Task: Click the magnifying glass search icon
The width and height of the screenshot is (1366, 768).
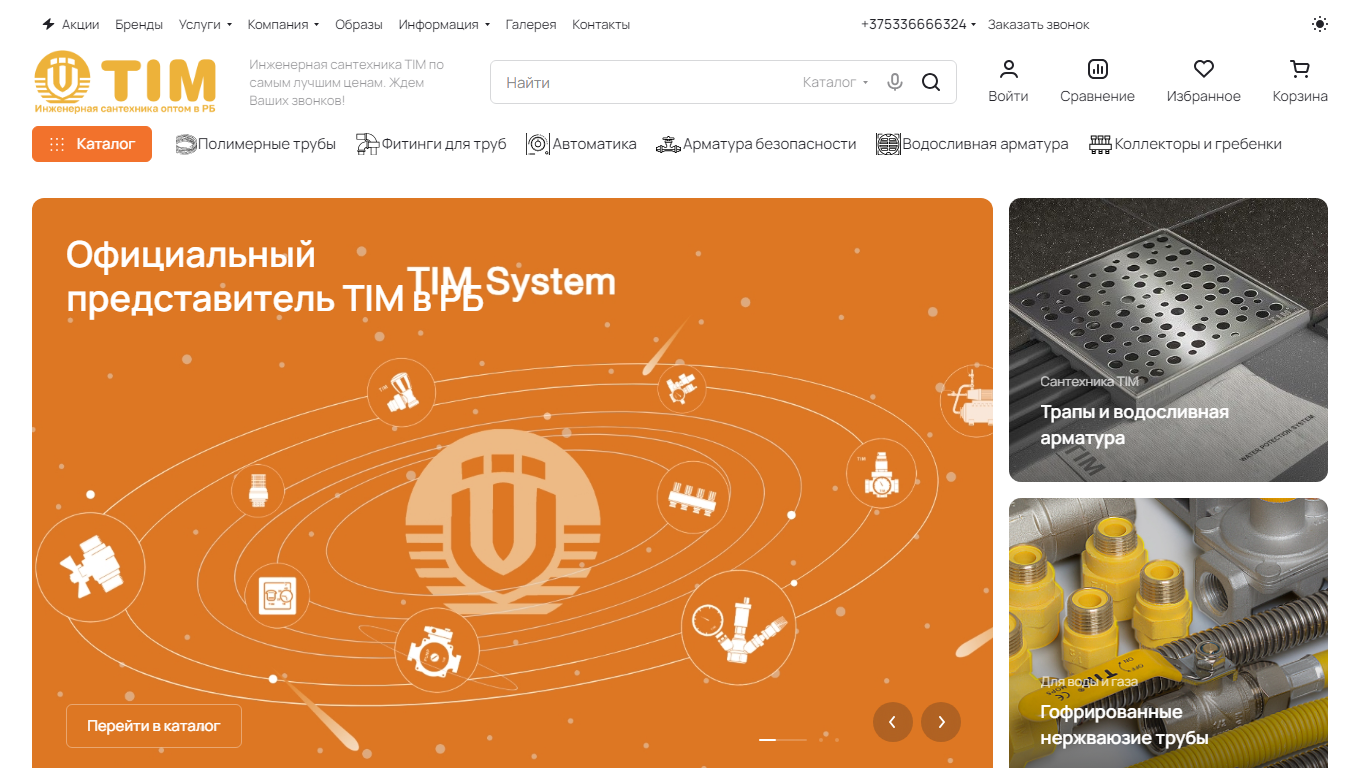Action: click(931, 82)
